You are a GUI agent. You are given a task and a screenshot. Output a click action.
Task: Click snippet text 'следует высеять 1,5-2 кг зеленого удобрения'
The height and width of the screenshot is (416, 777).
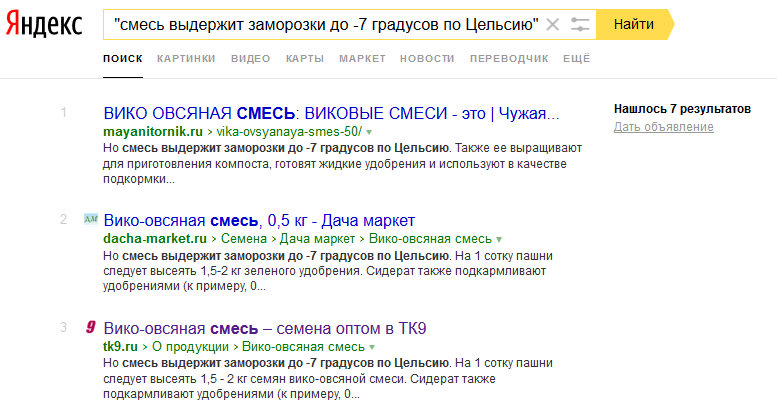click(231, 271)
